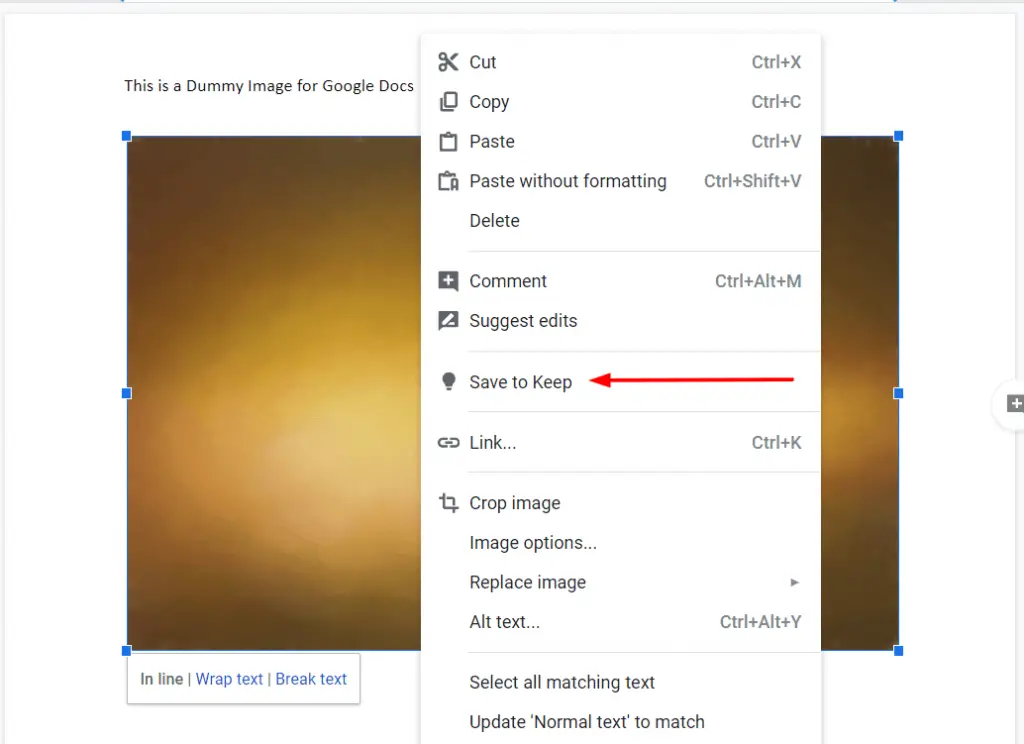The width and height of the screenshot is (1024, 744).
Task: Click the Keep lightbulb icon
Action: [x=448, y=382]
